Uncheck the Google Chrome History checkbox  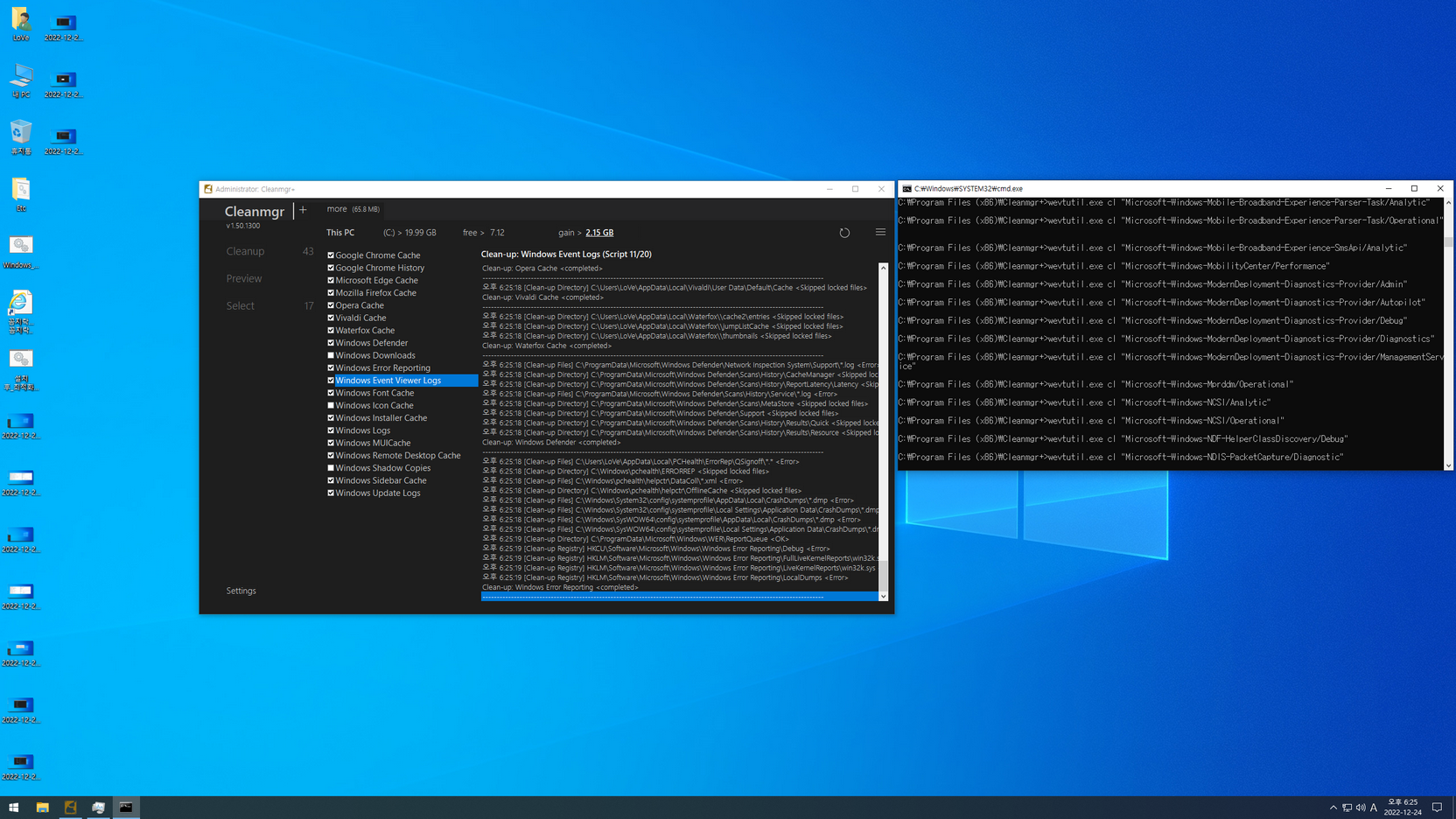point(331,268)
